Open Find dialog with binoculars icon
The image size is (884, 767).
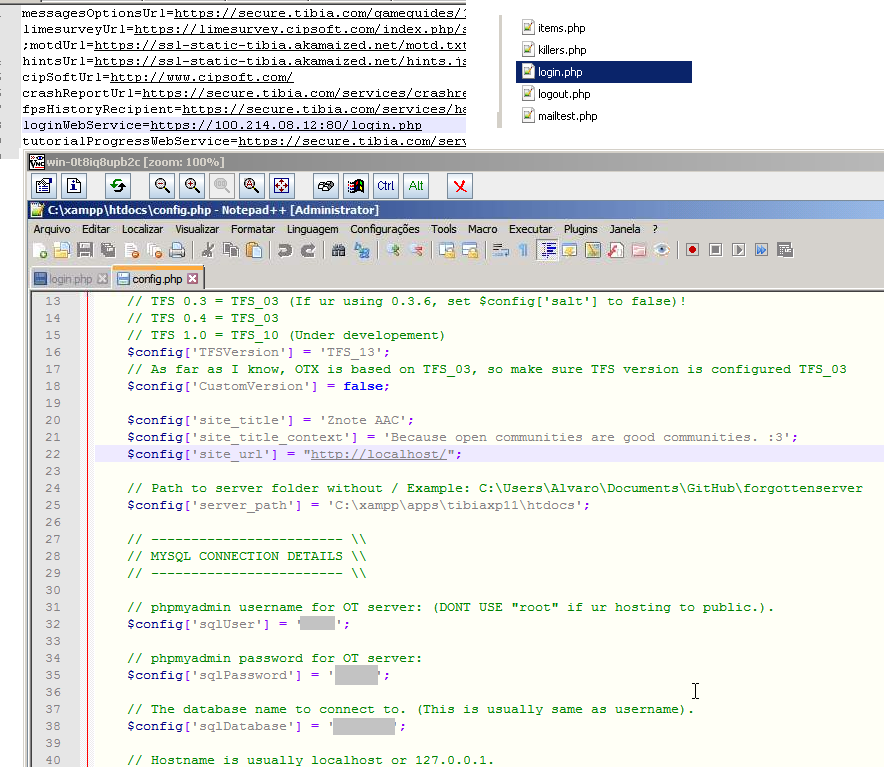point(338,250)
